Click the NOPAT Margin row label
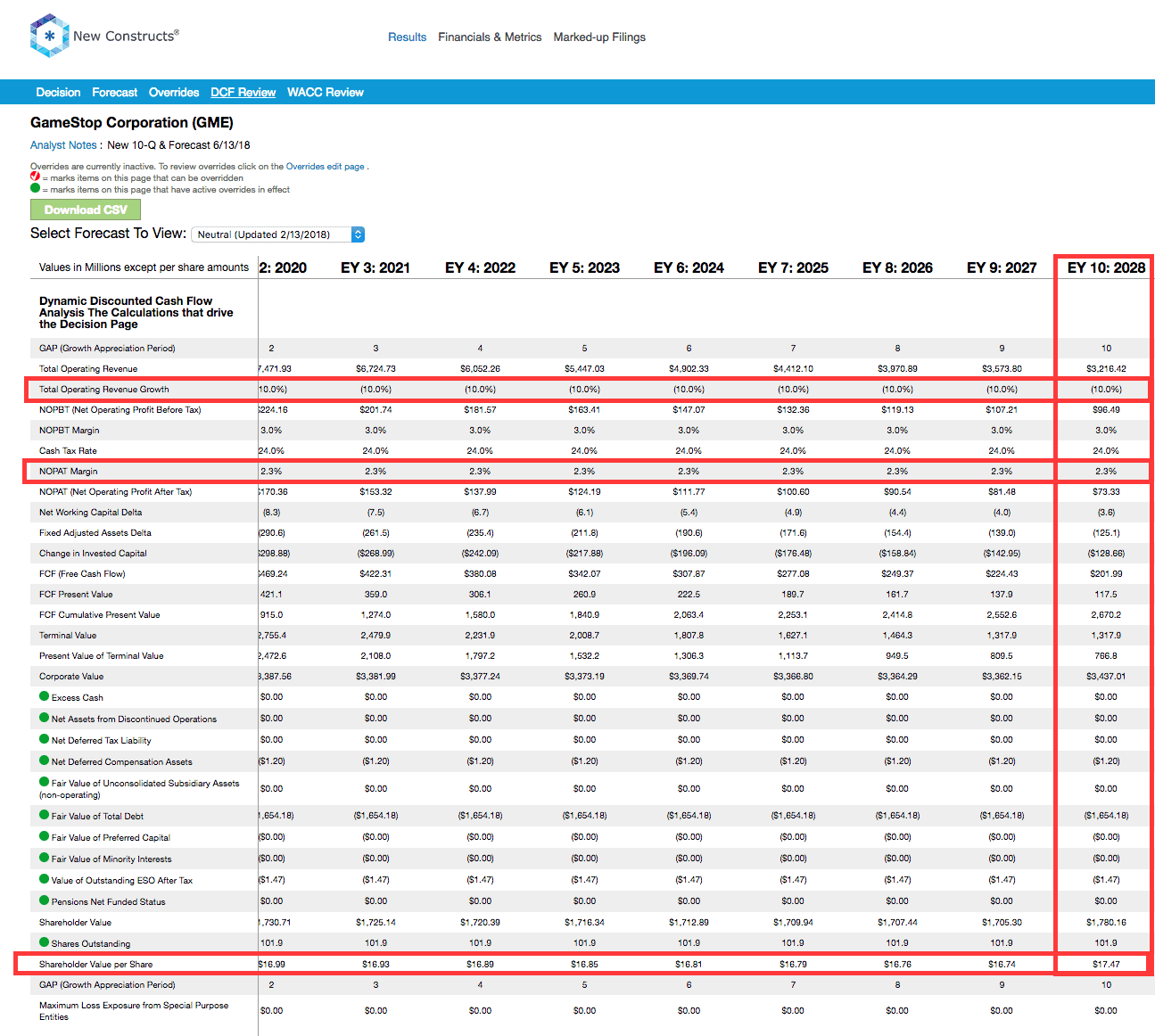The height and width of the screenshot is (1036, 1155). [69, 472]
